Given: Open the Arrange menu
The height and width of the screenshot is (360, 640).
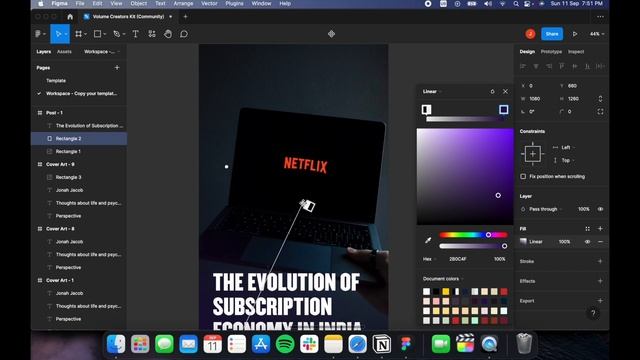Looking at the screenshot, I should (183, 3).
